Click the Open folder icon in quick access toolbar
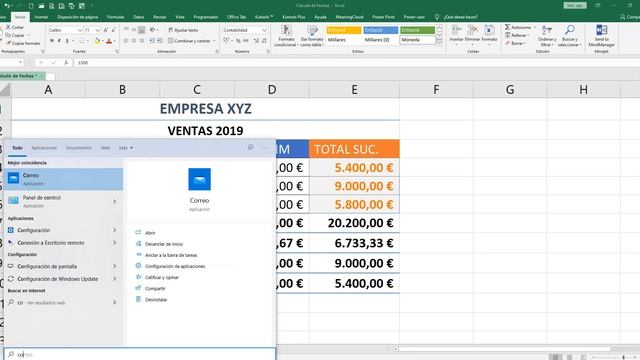The width and height of the screenshot is (640, 360). [41, 6]
